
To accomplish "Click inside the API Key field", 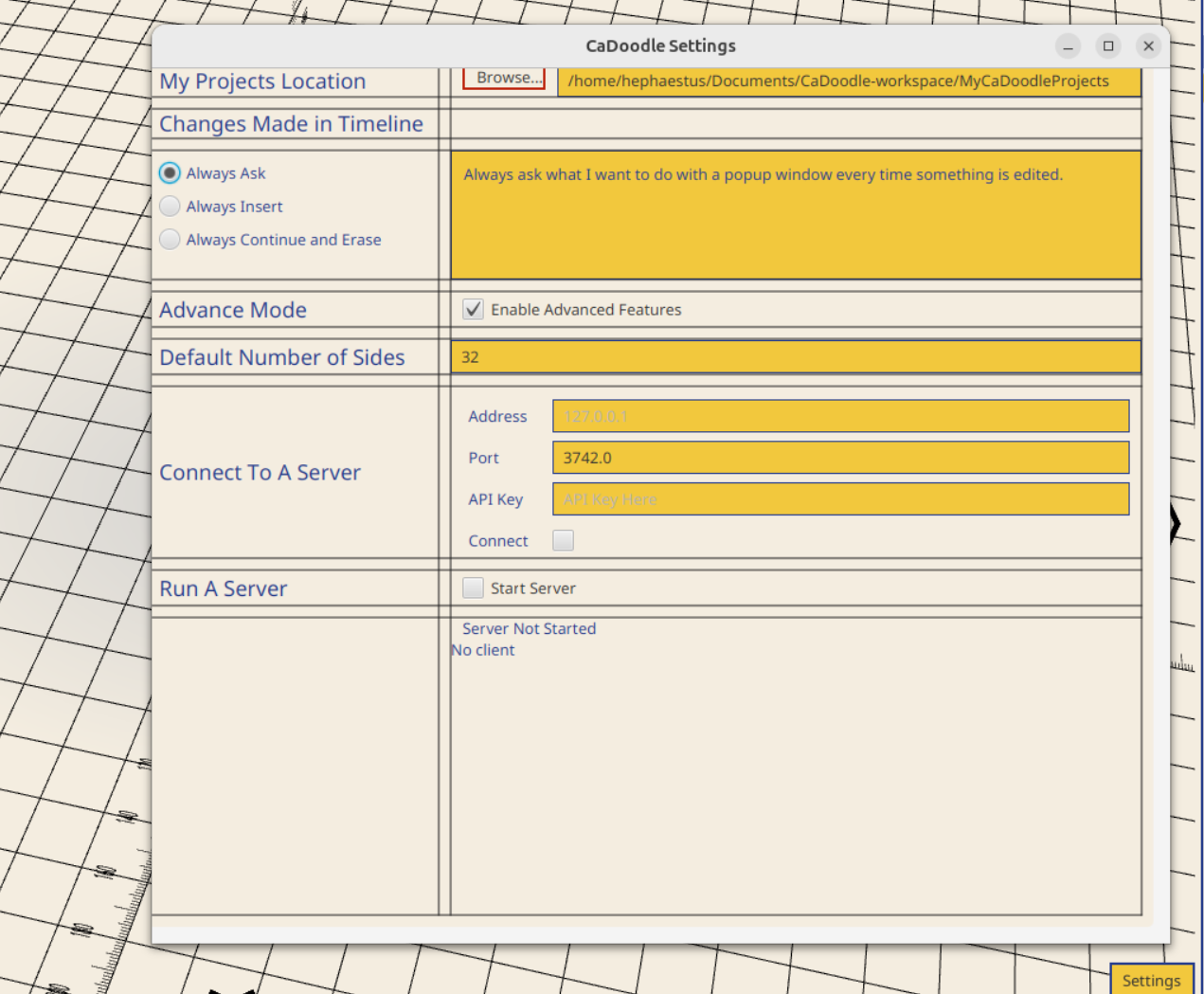I will [x=839, y=499].
